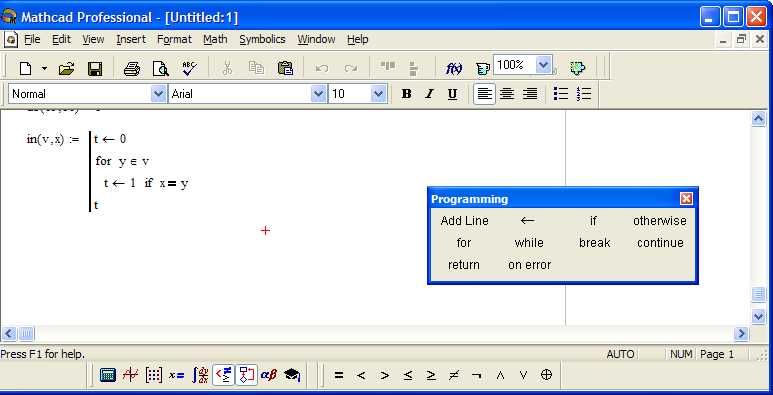
Task: Insert the XOR Boolean operator
Action: (546, 375)
